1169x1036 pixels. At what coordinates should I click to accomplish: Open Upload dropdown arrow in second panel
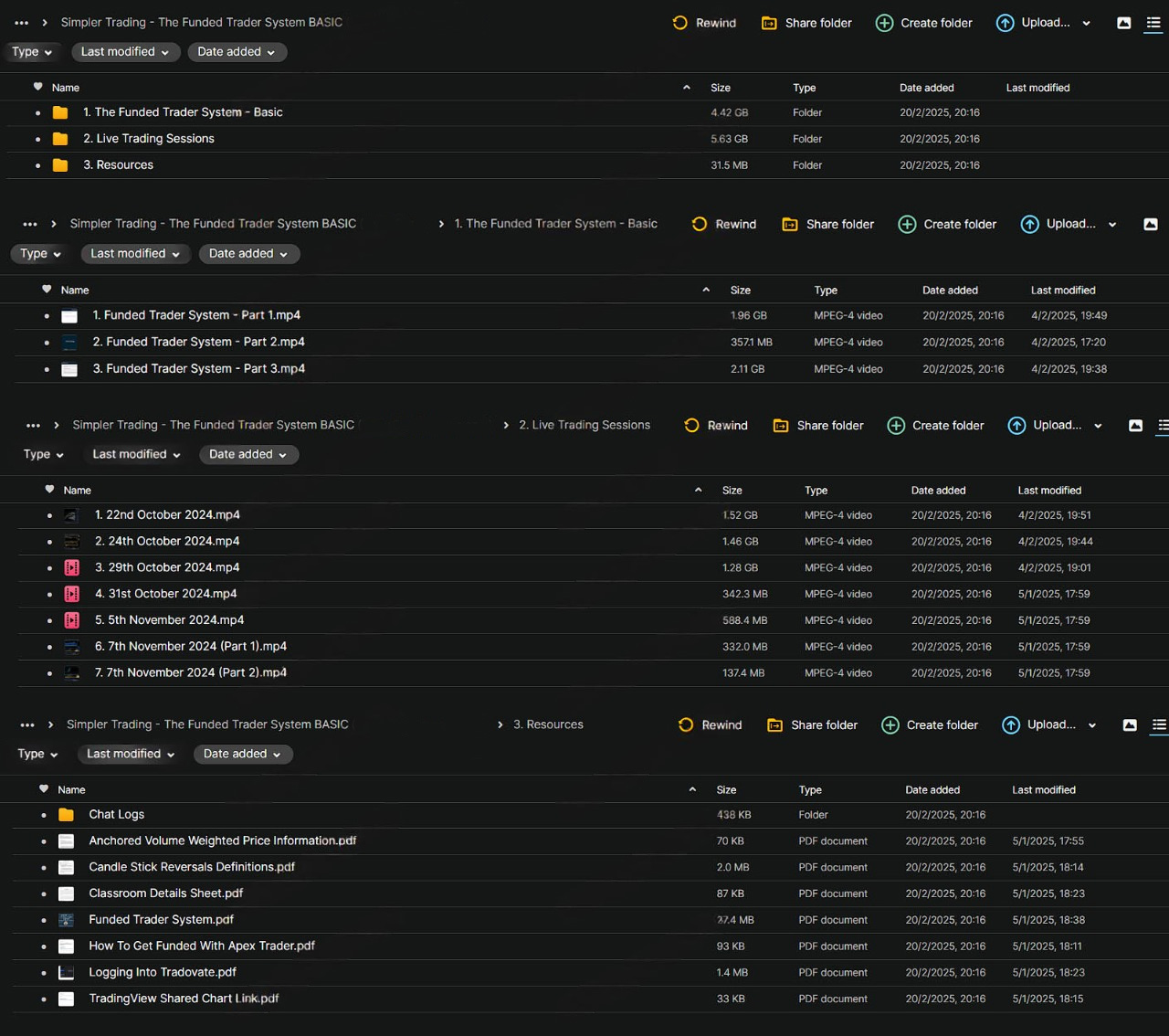tap(1112, 226)
